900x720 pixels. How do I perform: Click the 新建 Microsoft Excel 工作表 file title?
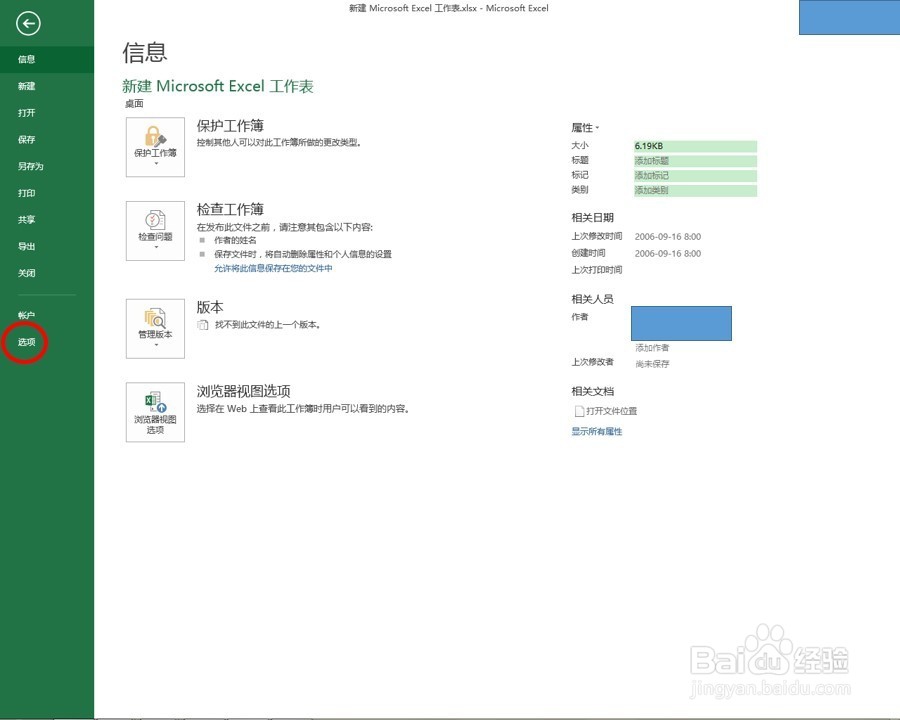(218, 86)
